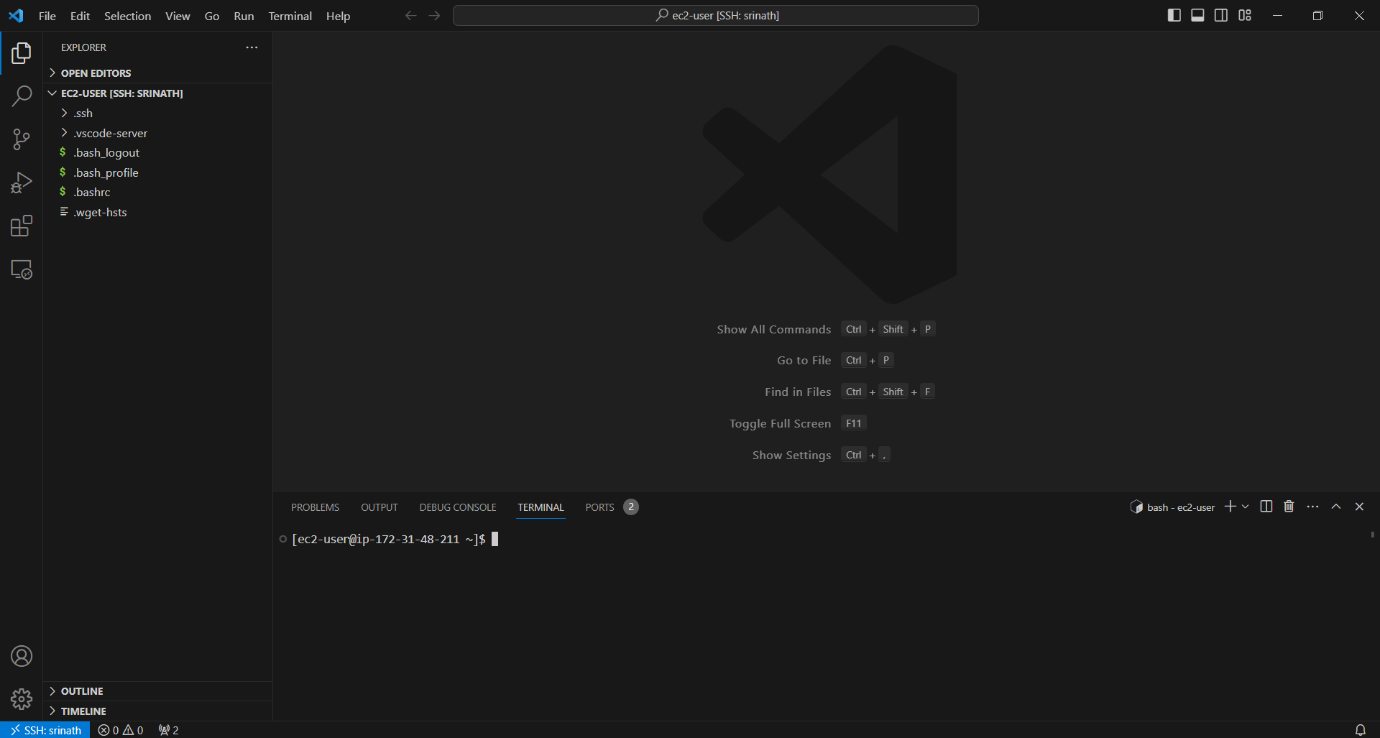Click the SSH: srinath remote indicator
Image resolution: width=1380 pixels, height=738 pixels.
[x=45, y=730]
